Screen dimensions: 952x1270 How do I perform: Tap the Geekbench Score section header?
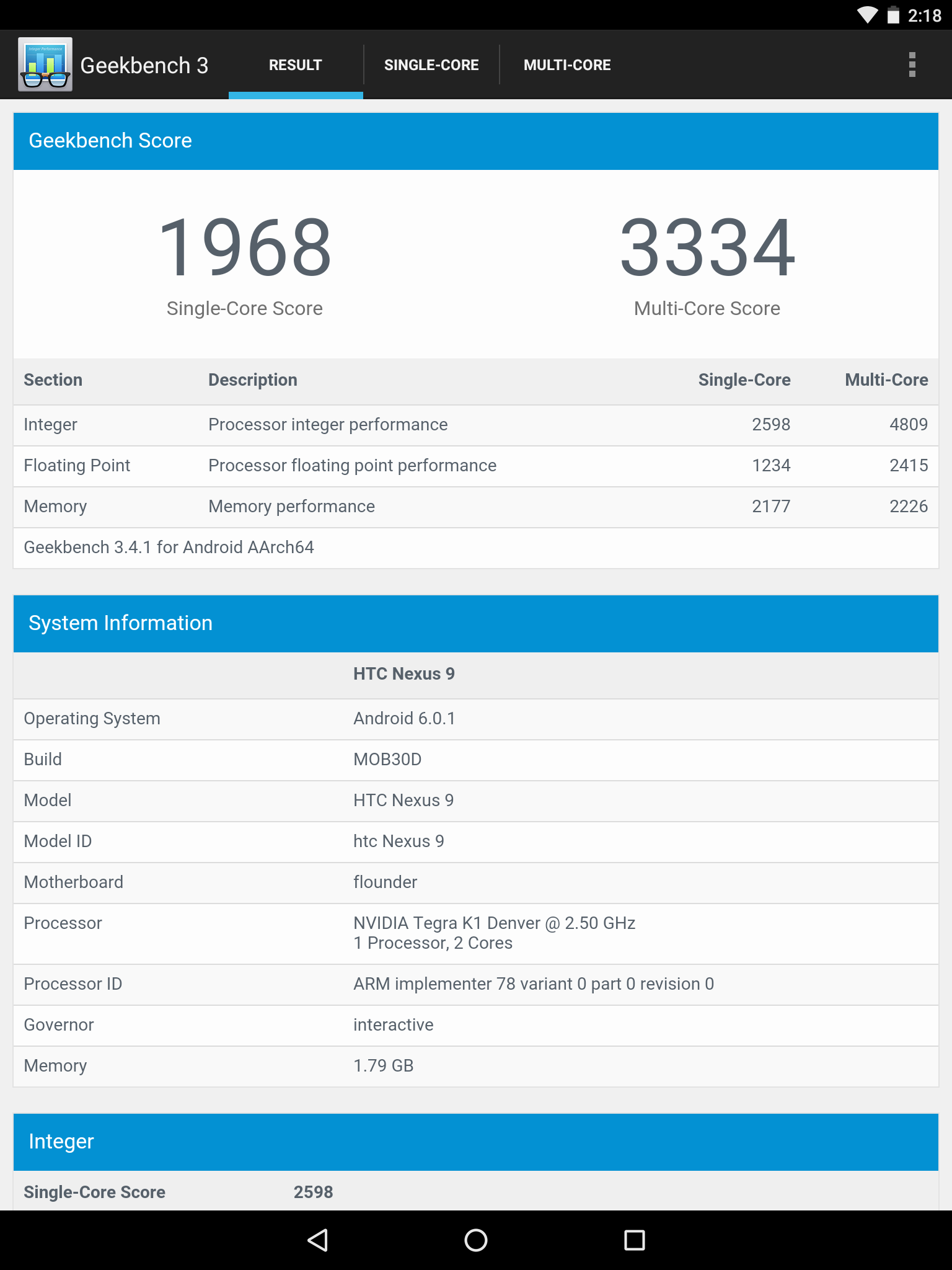[x=476, y=141]
